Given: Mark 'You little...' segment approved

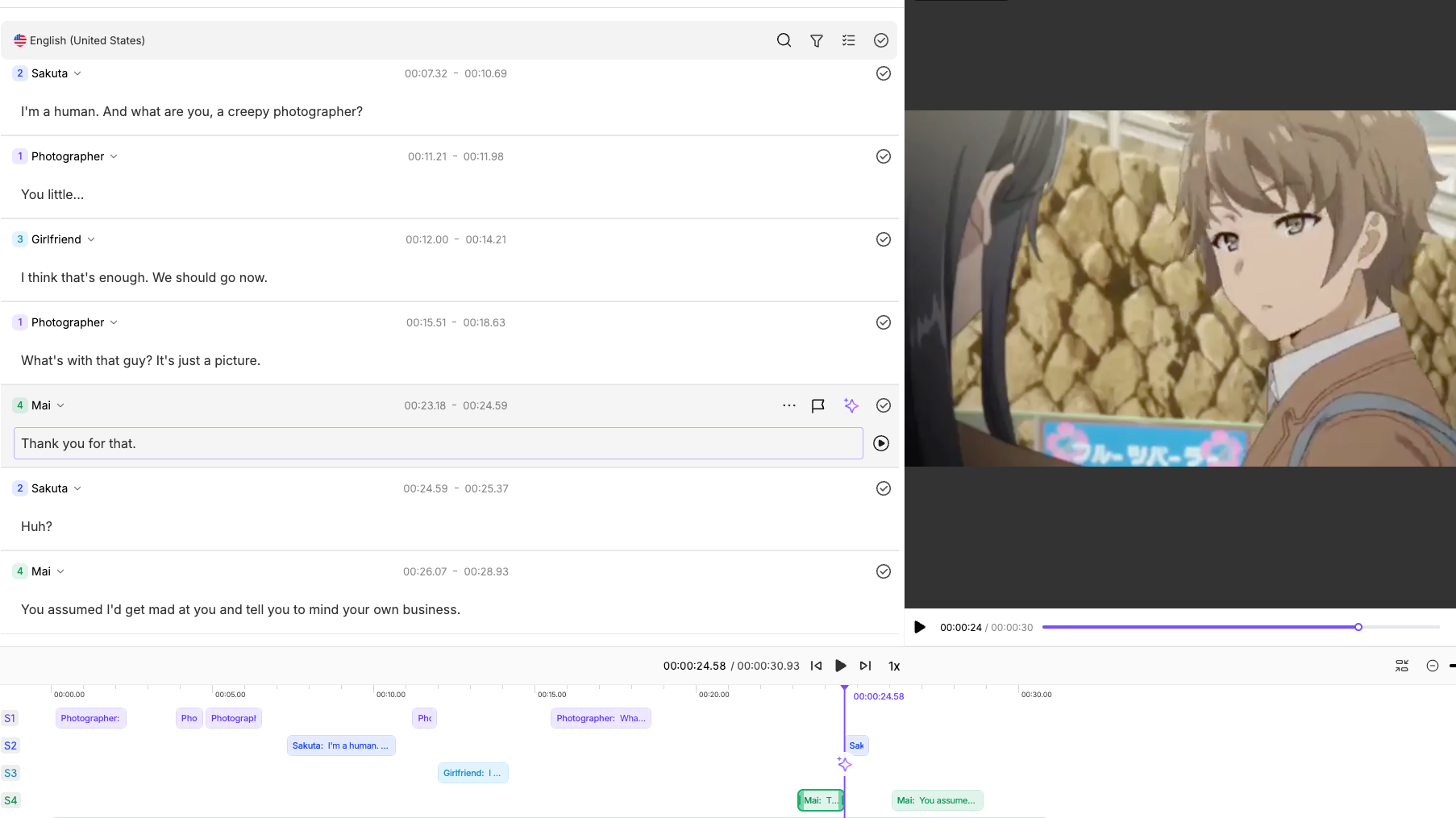Looking at the screenshot, I should point(884,156).
